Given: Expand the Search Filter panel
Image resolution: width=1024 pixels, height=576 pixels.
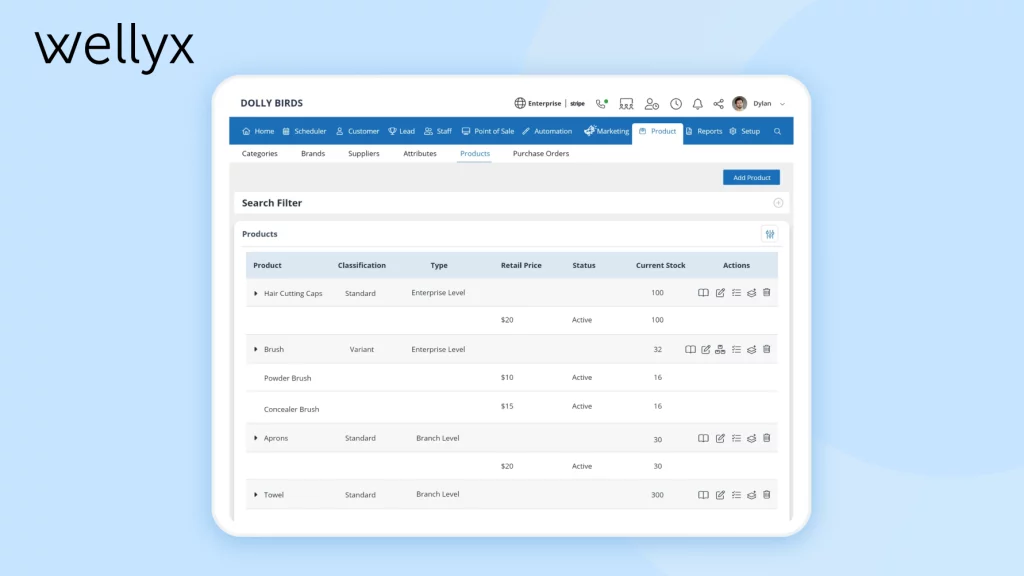Looking at the screenshot, I should pos(778,203).
